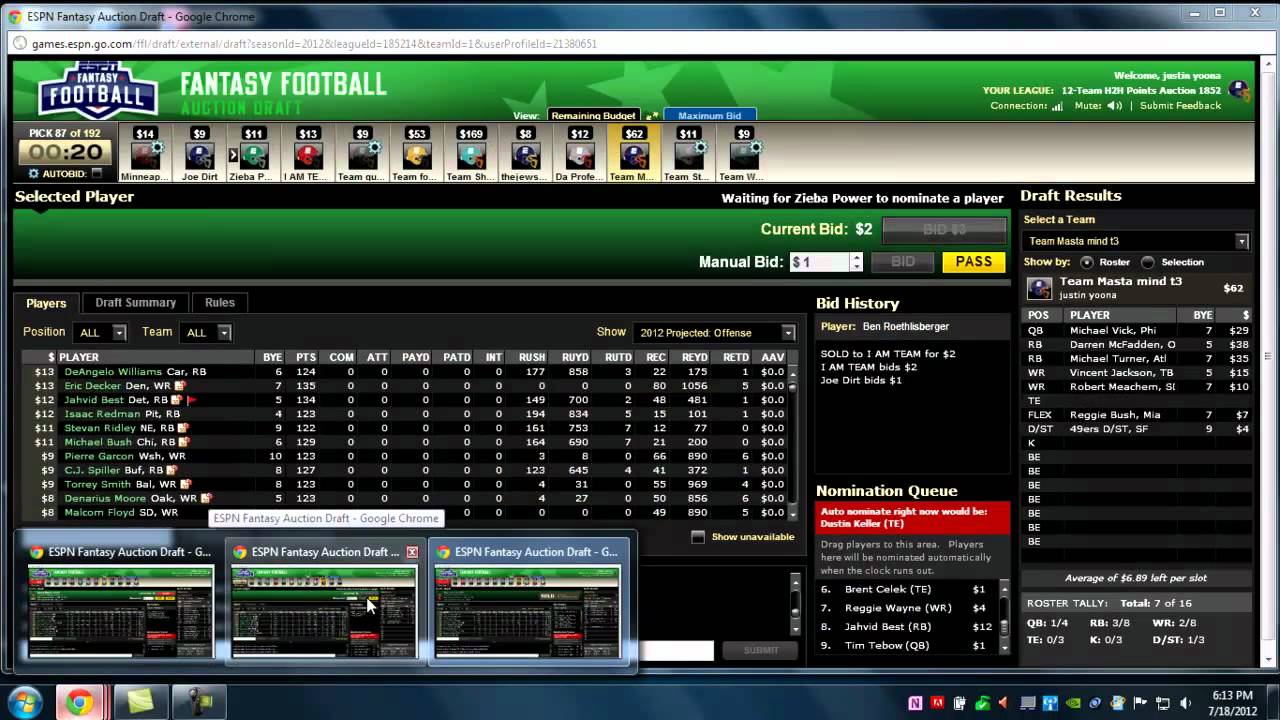Close the middle Chrome preview thumbnail
The image size is (1280, 720).
coord(412,552)
